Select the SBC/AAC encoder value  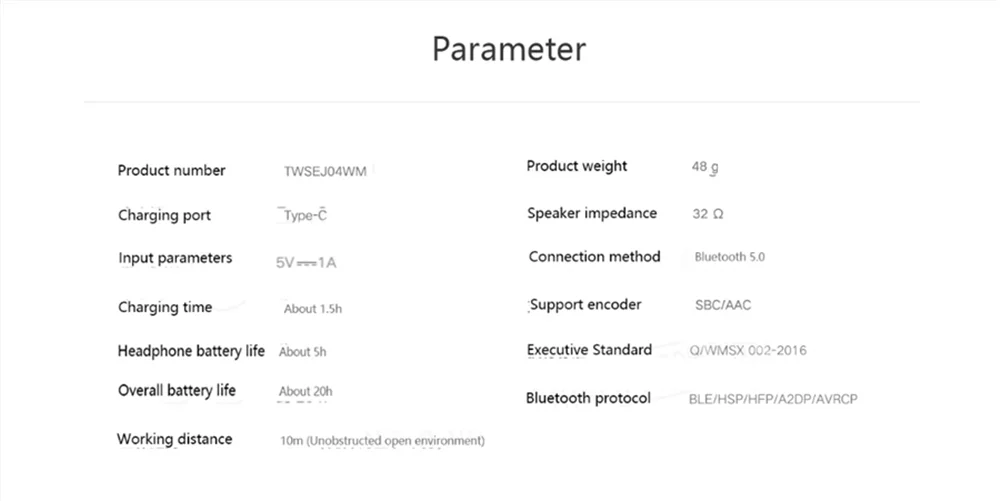[x=723, y=305]
